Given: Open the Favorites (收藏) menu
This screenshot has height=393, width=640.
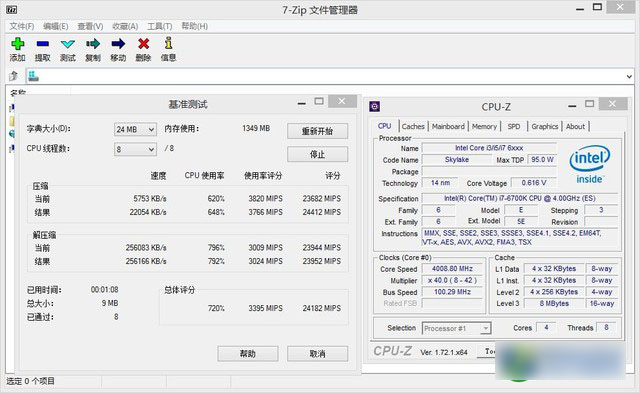Looking at the screenshot, I should pos(125,27).
